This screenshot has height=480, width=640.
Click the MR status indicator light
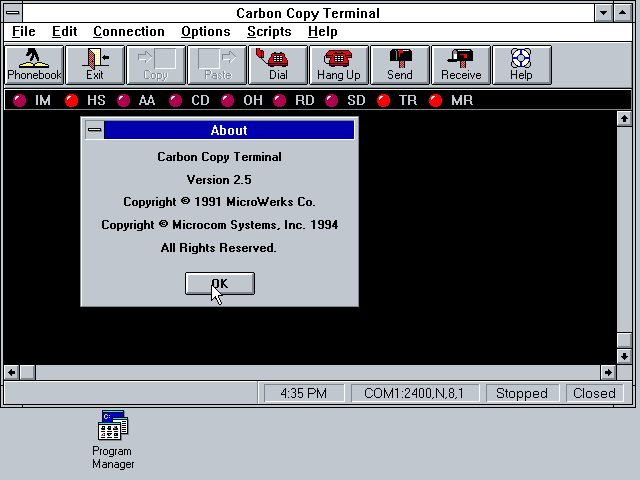coord(436,100)
